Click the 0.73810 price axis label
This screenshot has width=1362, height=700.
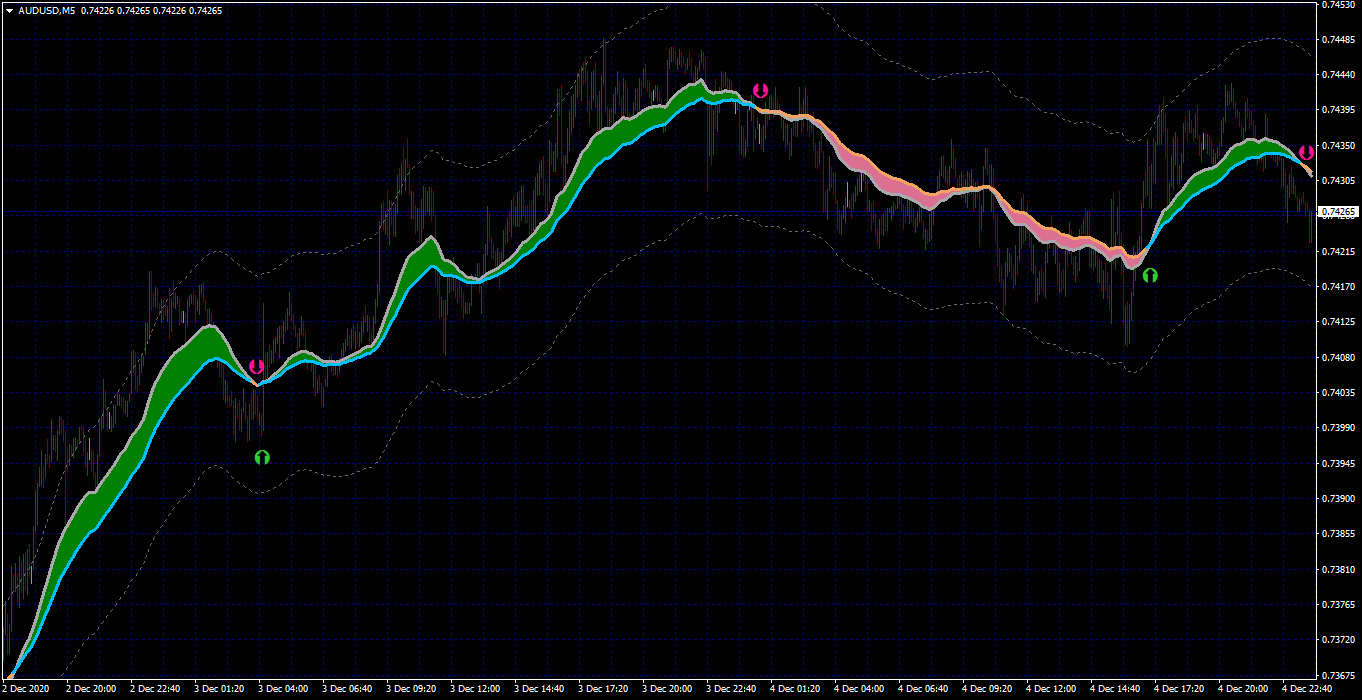[x=1338, y=570]
